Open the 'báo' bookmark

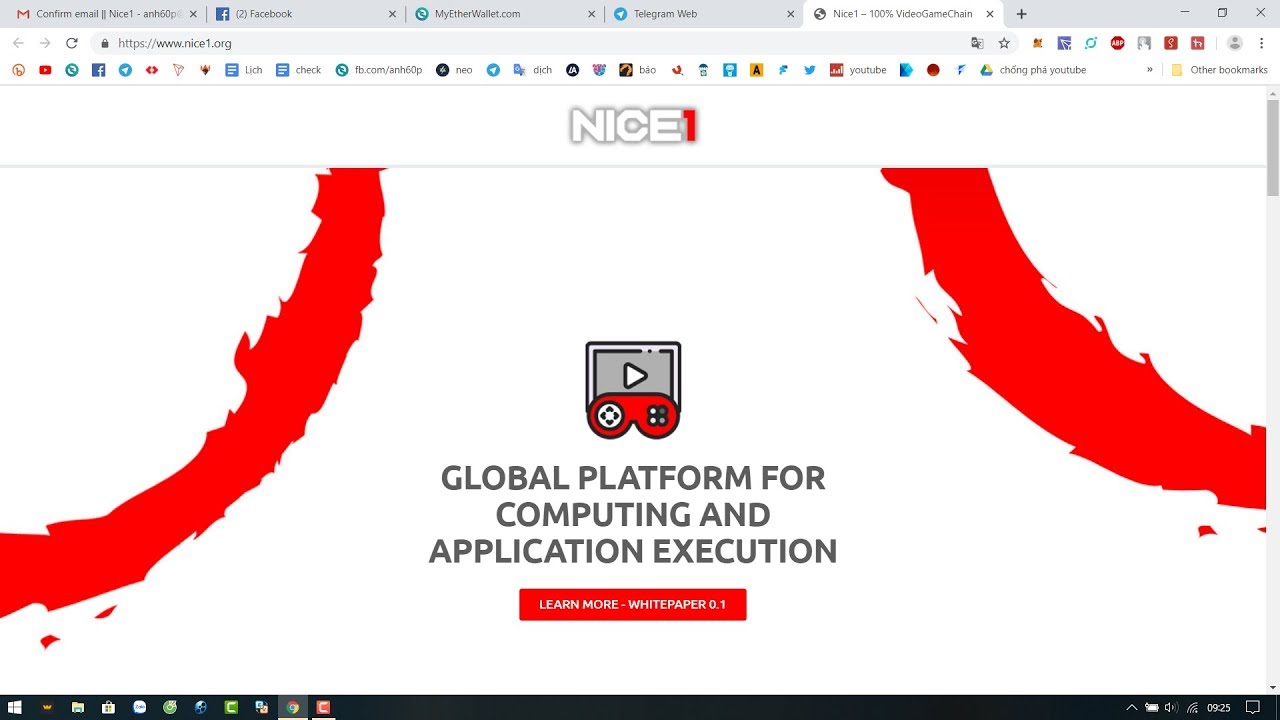[x=638, y=70]
